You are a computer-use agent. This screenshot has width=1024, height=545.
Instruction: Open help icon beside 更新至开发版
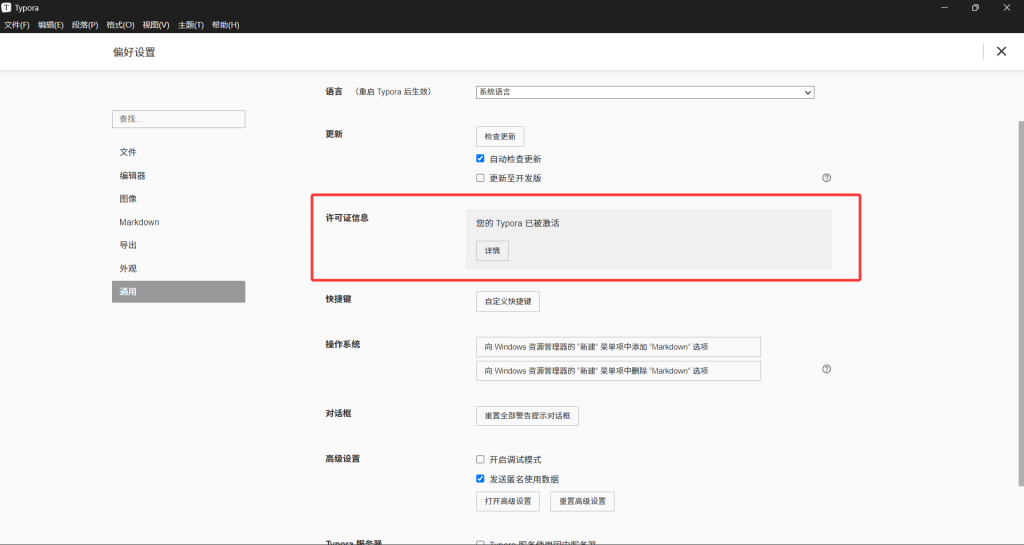(826, 178)
